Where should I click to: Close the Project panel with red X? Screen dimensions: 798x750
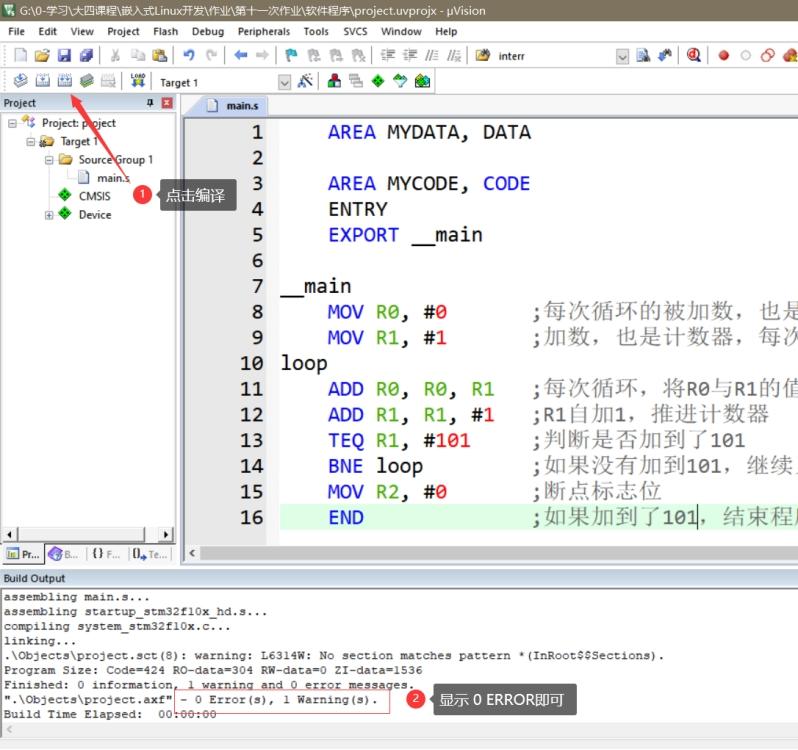tap(167, 103)
